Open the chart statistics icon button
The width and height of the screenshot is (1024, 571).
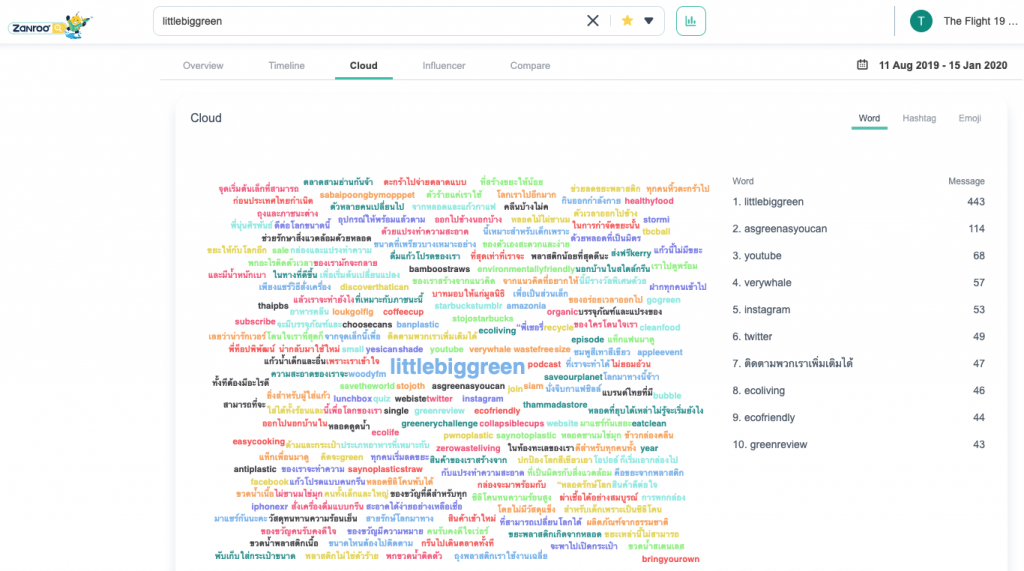pos(691,21)
